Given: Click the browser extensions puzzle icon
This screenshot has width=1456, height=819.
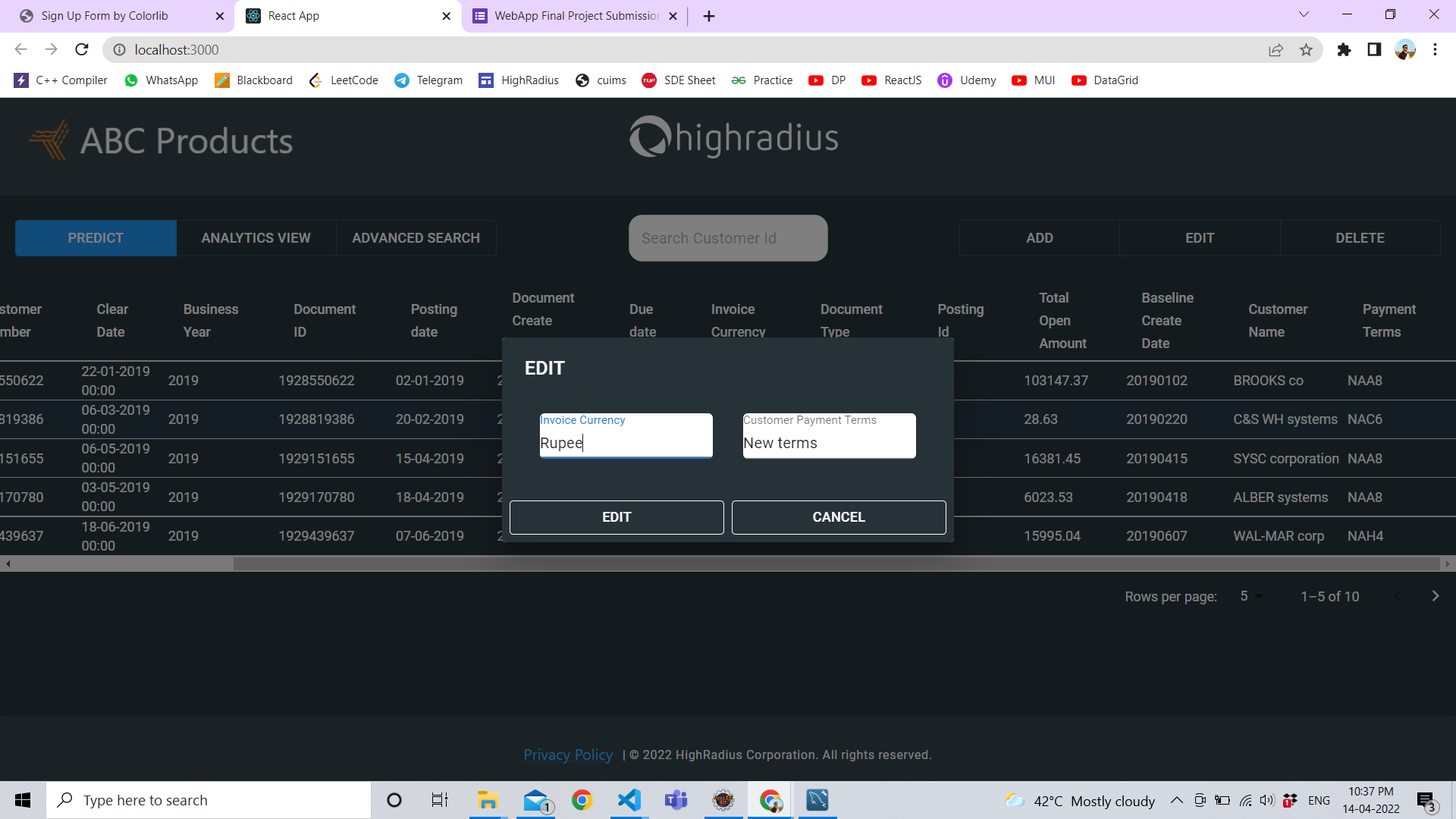Looking at the screenshot, I should pyautogui.click(x=1345, y=49).
